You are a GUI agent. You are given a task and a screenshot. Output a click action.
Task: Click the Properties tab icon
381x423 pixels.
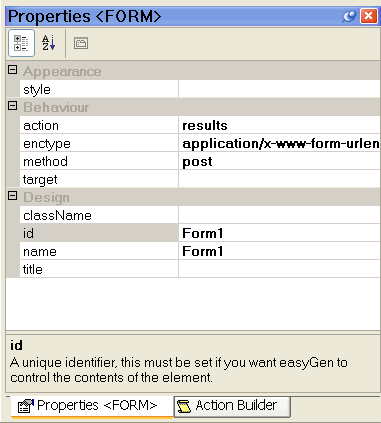[x=26, y=406]
